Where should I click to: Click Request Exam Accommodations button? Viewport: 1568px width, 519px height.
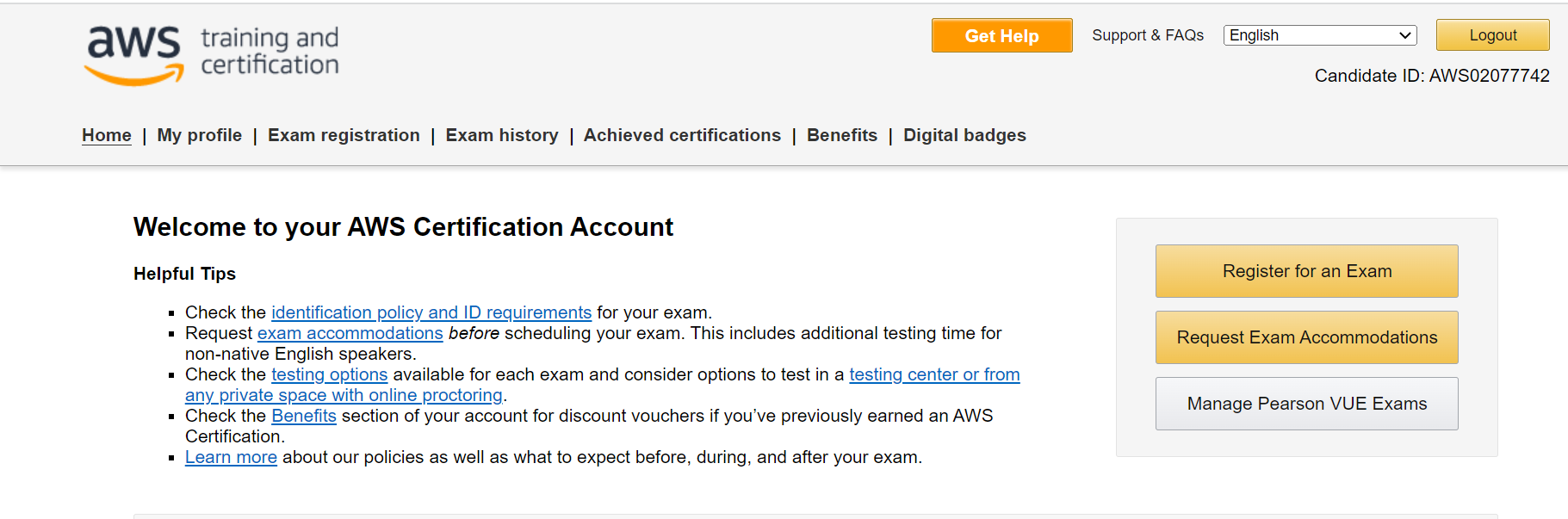1306,337
